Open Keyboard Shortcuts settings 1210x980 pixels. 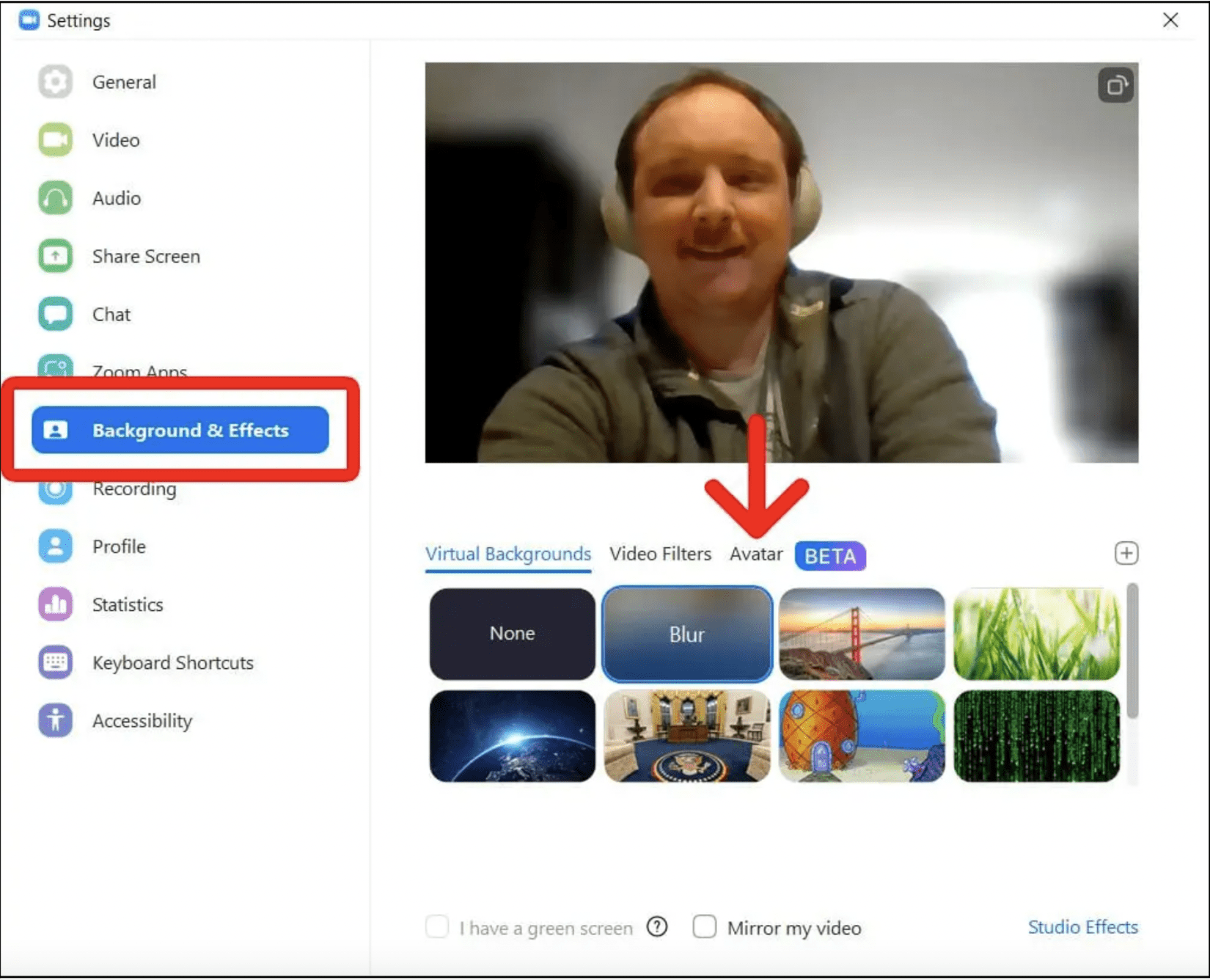172,662
